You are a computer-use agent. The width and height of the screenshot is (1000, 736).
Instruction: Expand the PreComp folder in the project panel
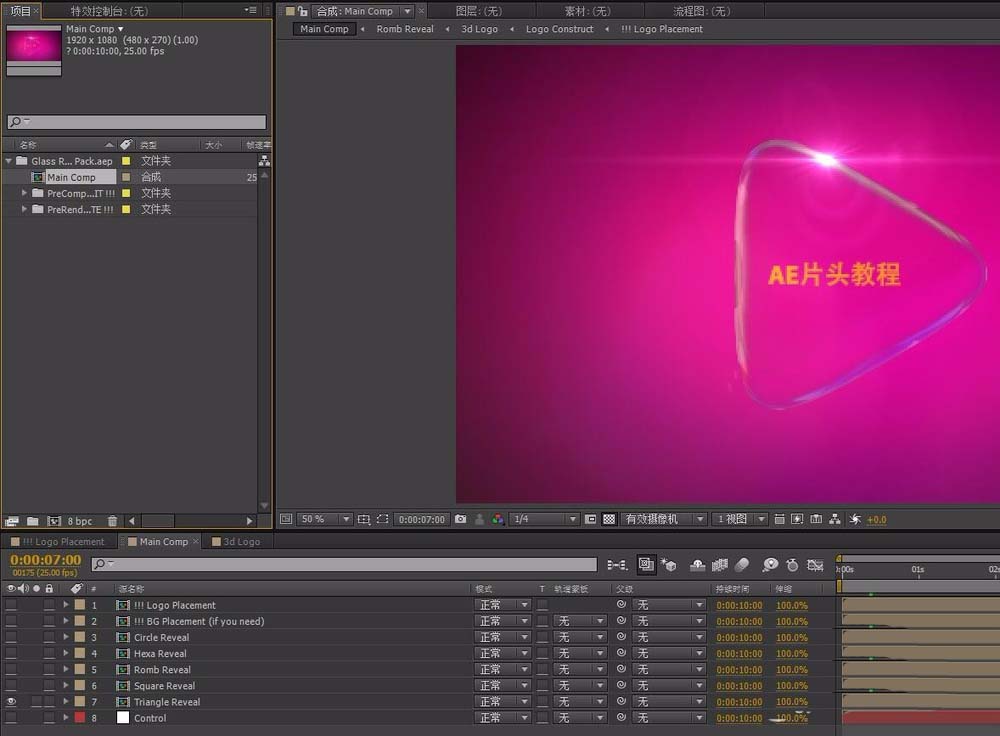pyautogui.click(x=24, y=193)
